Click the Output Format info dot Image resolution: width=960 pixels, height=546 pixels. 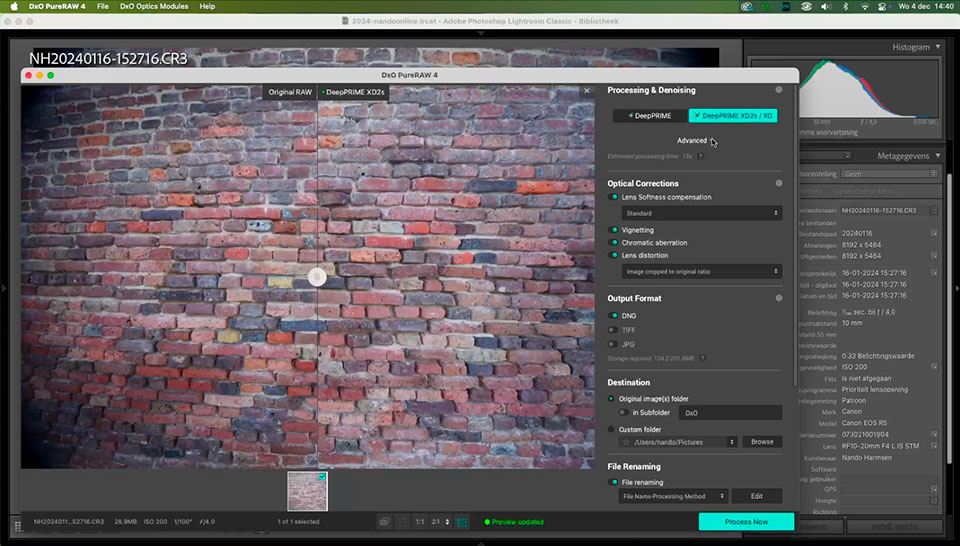click(x=779, y=298)
